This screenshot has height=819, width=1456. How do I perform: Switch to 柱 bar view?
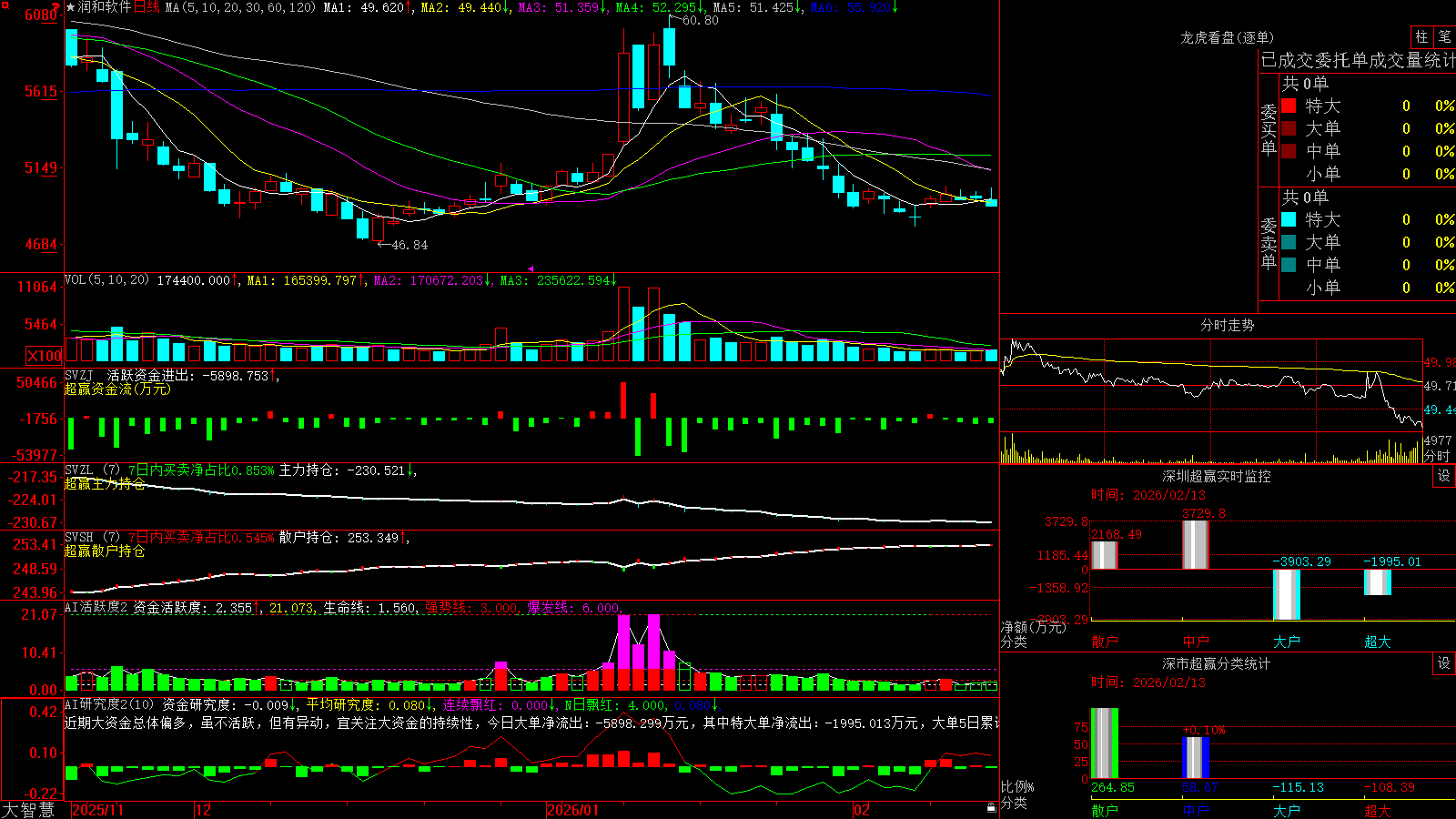1421,36
